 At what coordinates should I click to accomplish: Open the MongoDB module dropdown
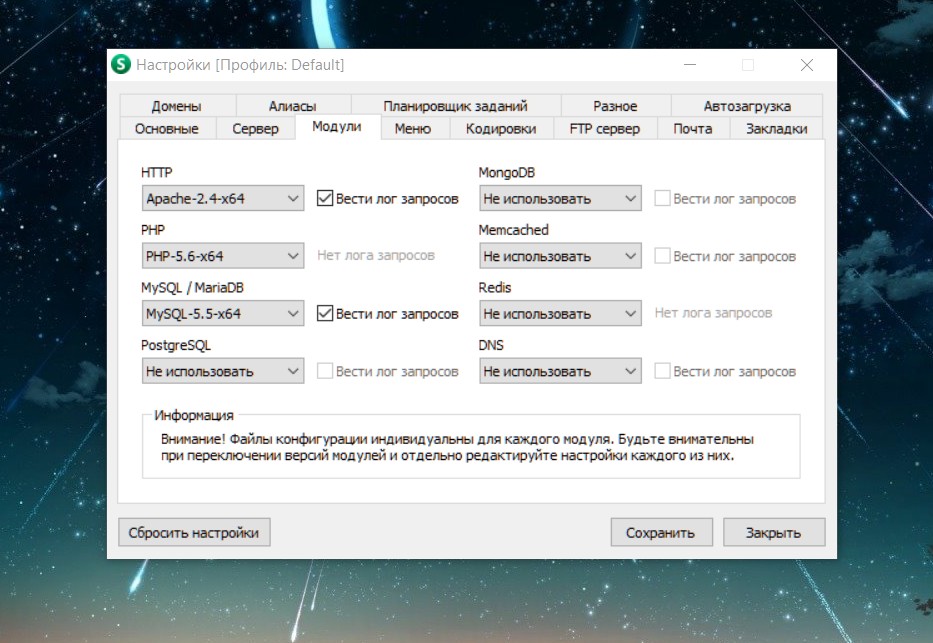(x=559, y=199)
